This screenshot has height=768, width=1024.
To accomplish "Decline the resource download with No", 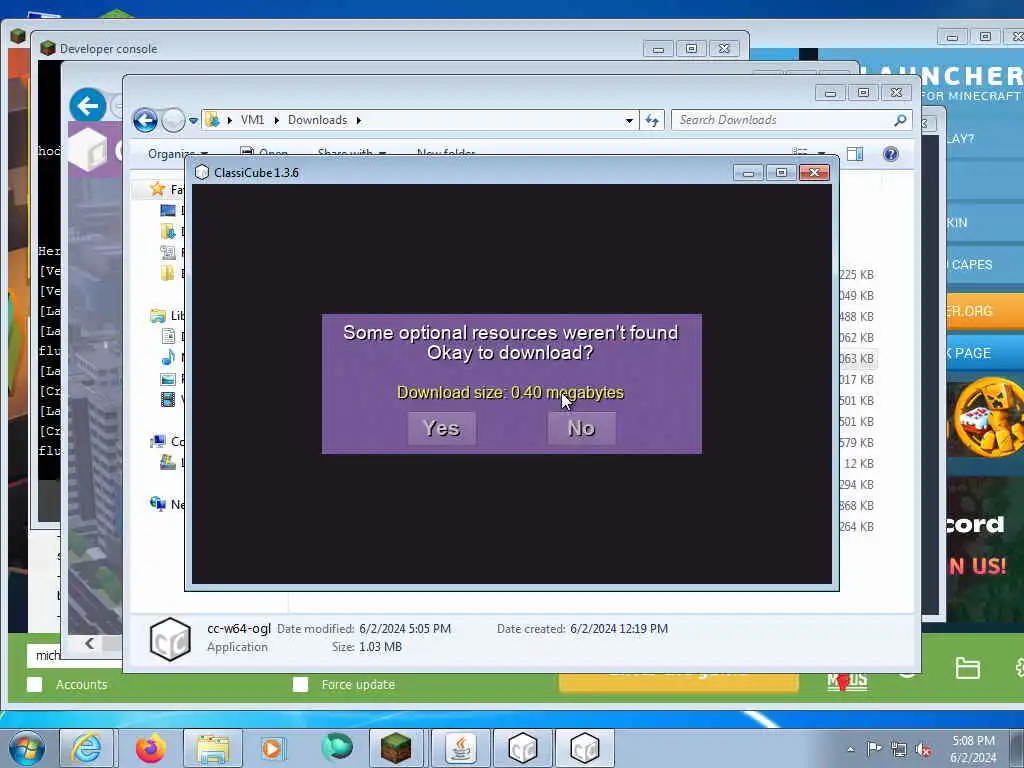I will [581, 428].
